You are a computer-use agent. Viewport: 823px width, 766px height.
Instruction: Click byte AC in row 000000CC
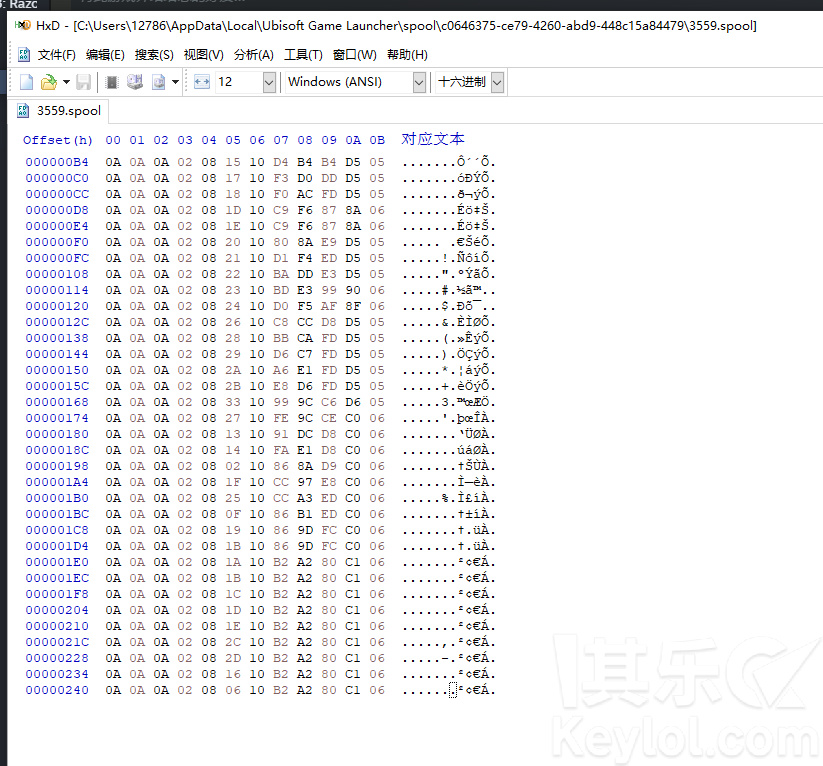pyautogui.click(x=305, y=194)
